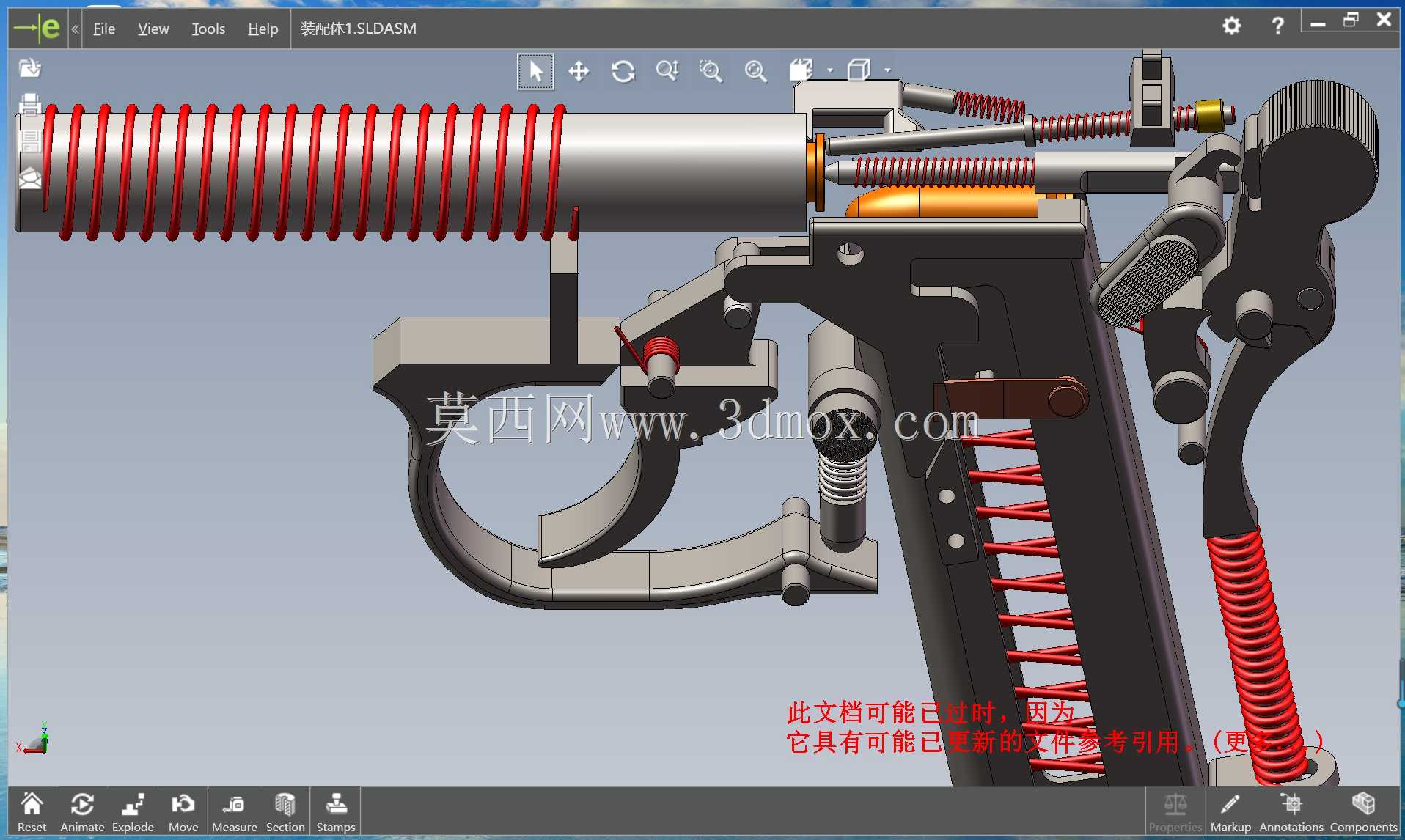This screenshot has height=840, width=1405.
Task: Toggle the Explode view
Action: 133,811
